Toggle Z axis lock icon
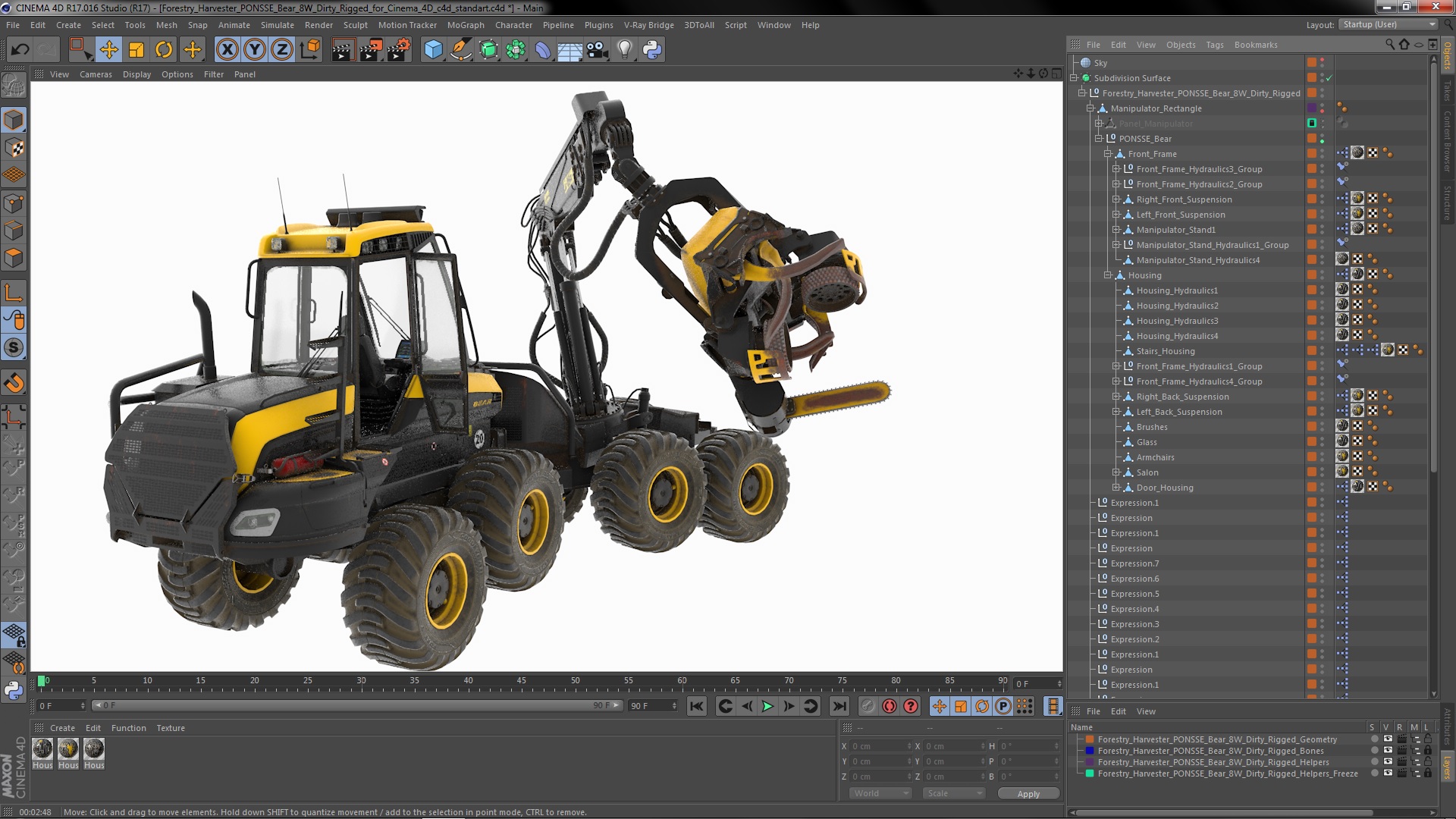 (x=282, y=50)
